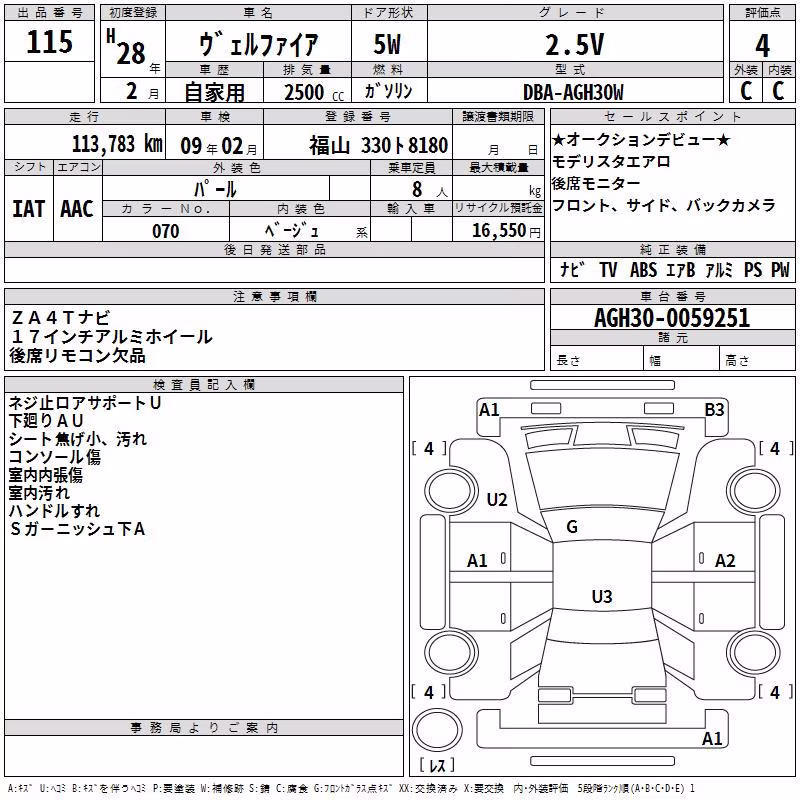800x800 pixels.
Task: Select inspector note 室内内張傷
Action: [45, 475]
